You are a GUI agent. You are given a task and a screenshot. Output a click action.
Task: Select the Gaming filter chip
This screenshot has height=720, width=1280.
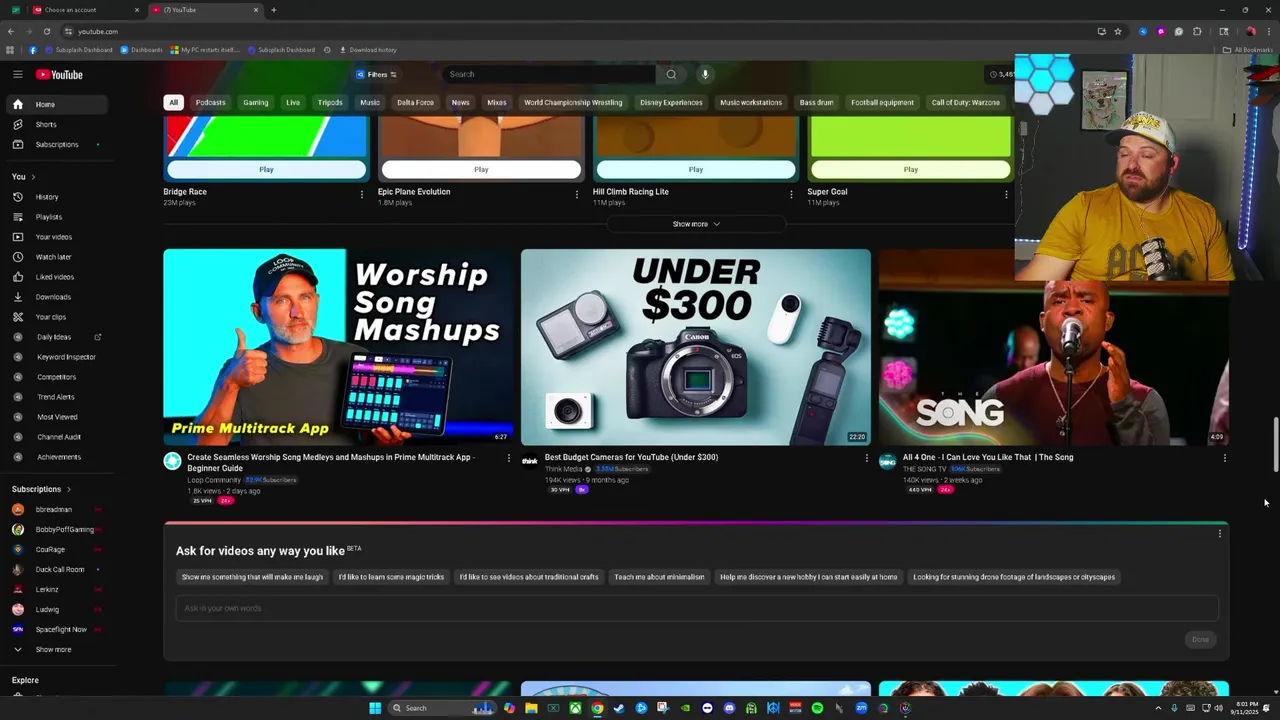click(255, 102)
